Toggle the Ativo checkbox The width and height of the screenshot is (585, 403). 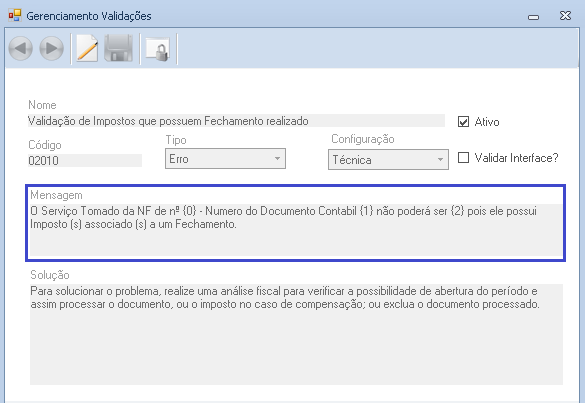[463, 122]
